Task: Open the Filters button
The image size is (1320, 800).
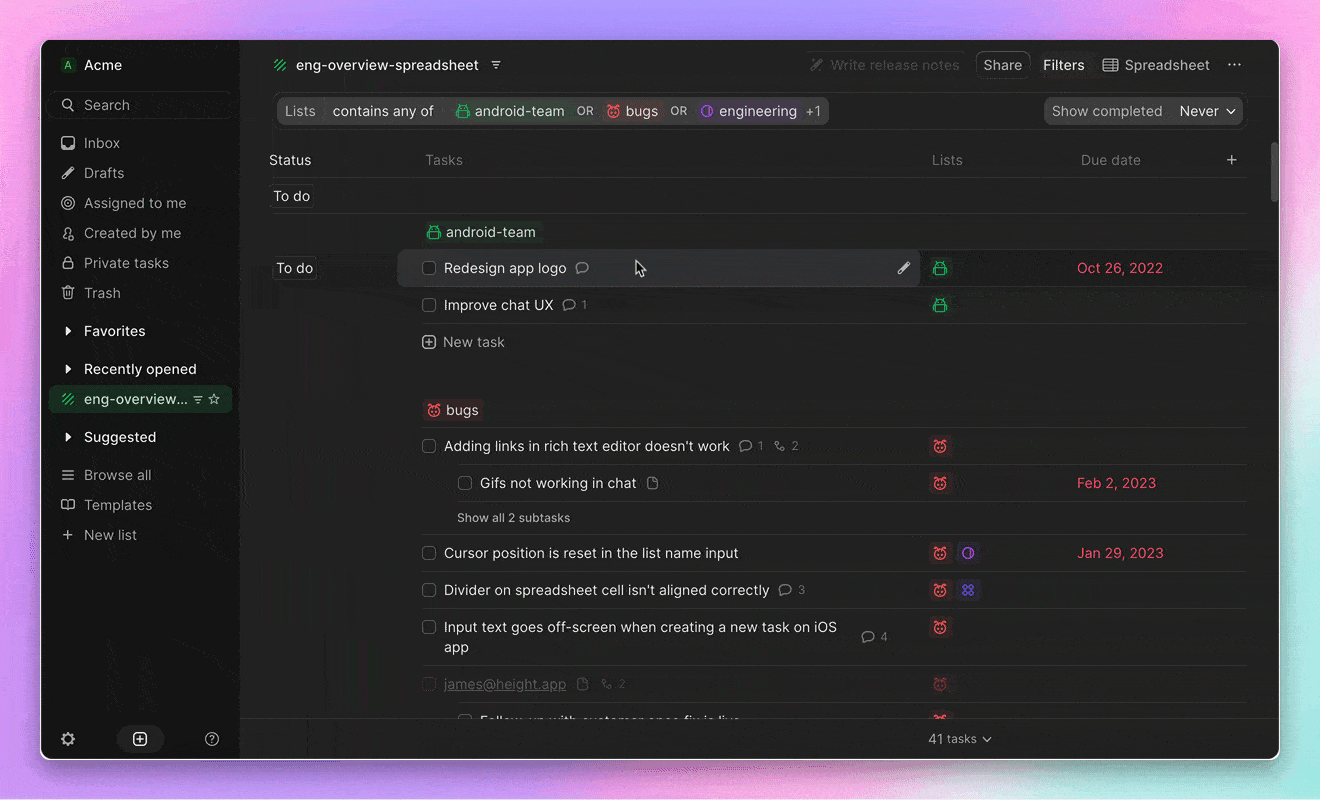Action: tap(1063, 65)
